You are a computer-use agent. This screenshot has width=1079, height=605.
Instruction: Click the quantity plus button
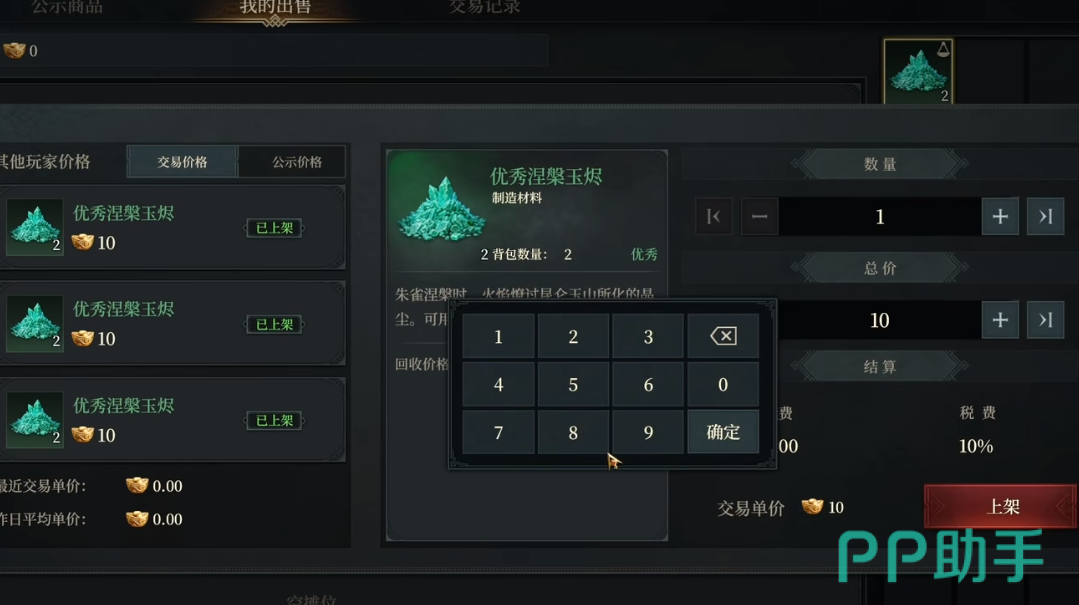tap(1000, 217)
